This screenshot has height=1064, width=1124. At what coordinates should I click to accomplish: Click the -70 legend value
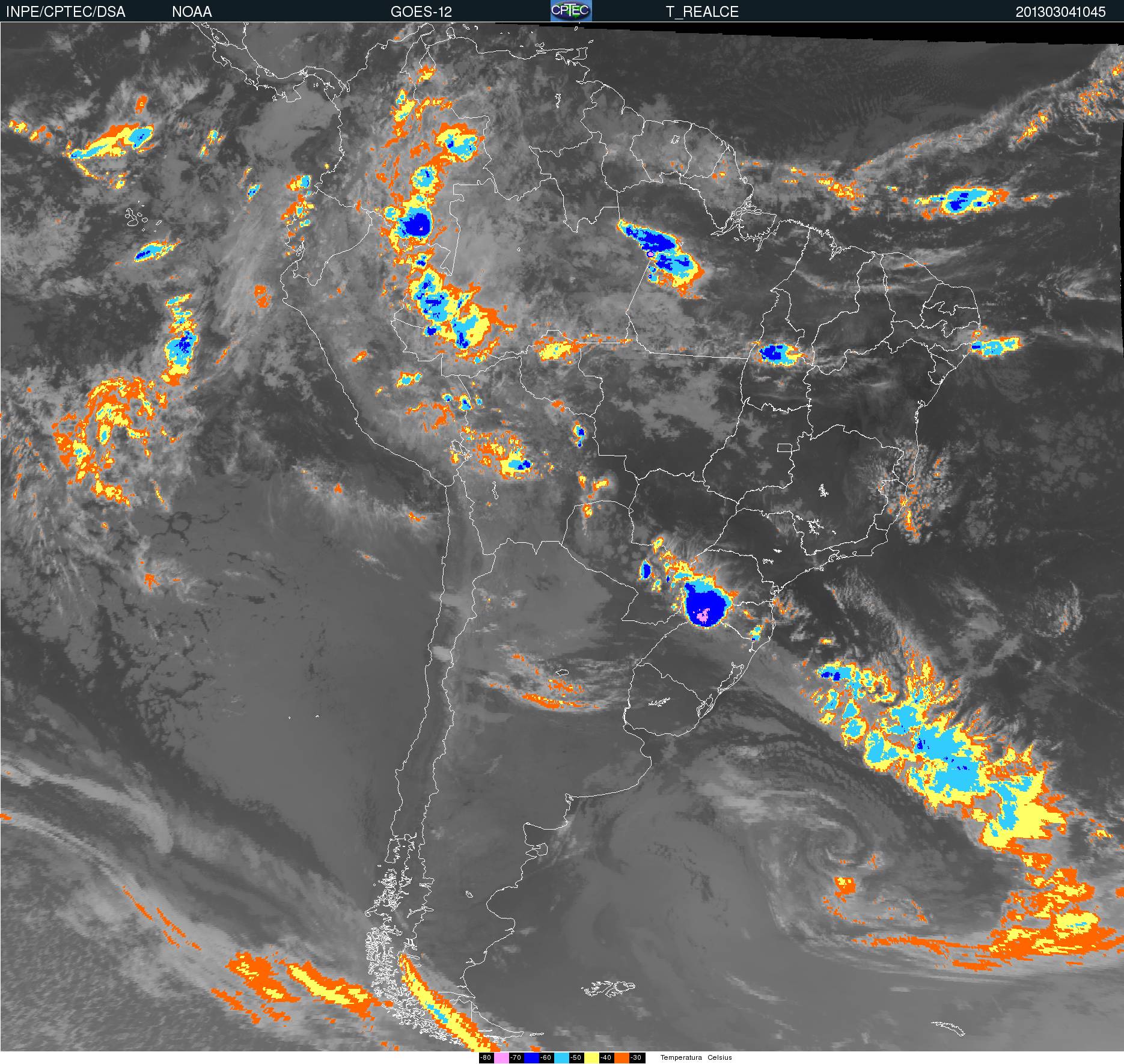pos(516,1058)
